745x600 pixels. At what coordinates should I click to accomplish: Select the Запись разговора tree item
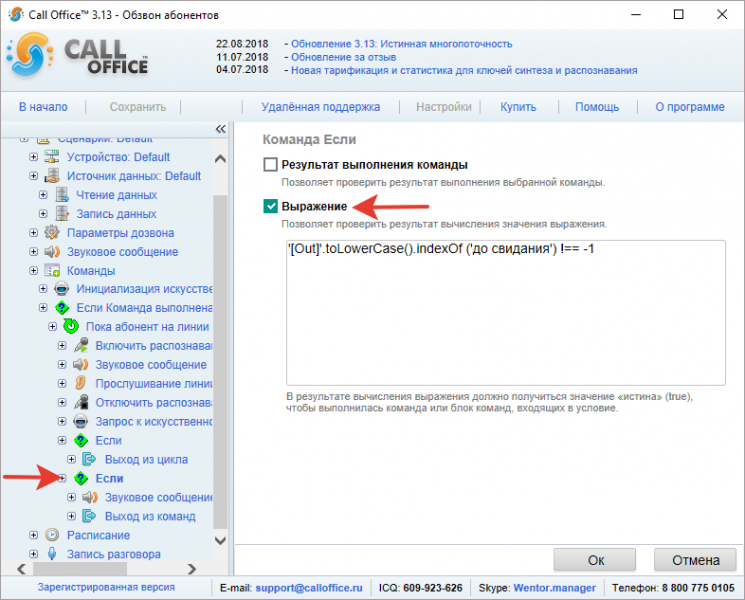(x=114, y=554)
